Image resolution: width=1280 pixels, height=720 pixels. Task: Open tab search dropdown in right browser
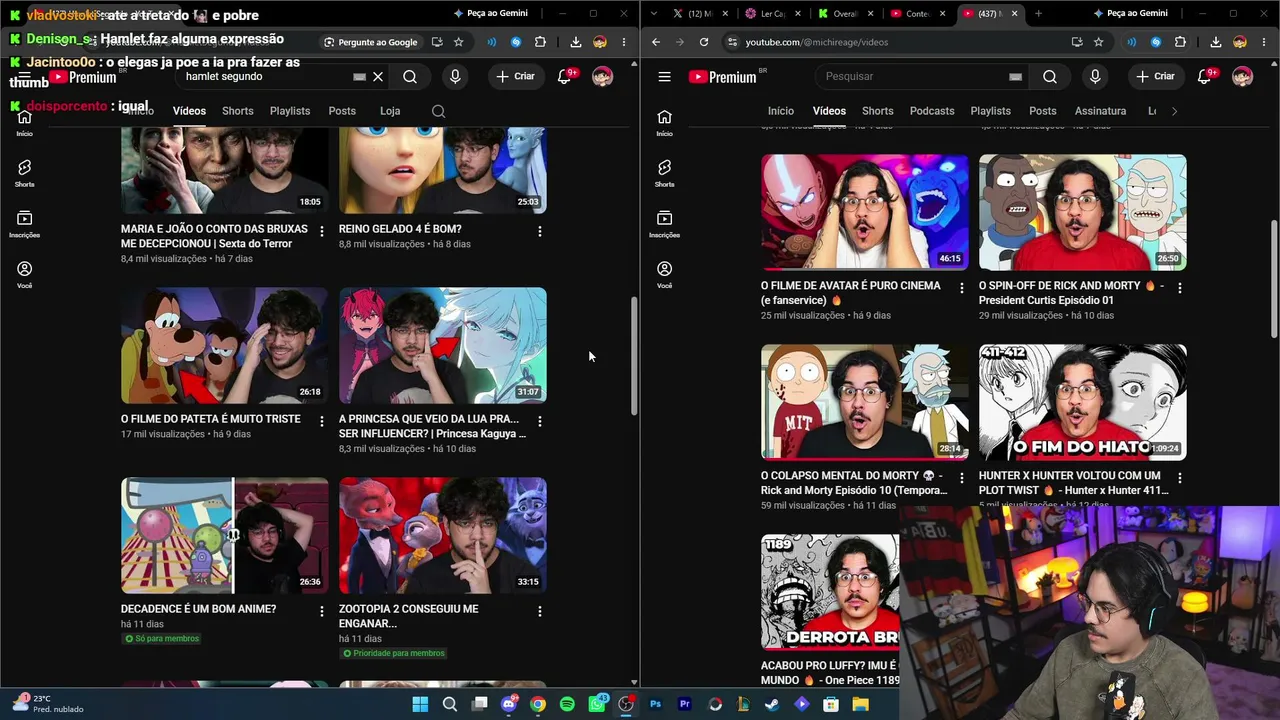[x=654, y=13]
